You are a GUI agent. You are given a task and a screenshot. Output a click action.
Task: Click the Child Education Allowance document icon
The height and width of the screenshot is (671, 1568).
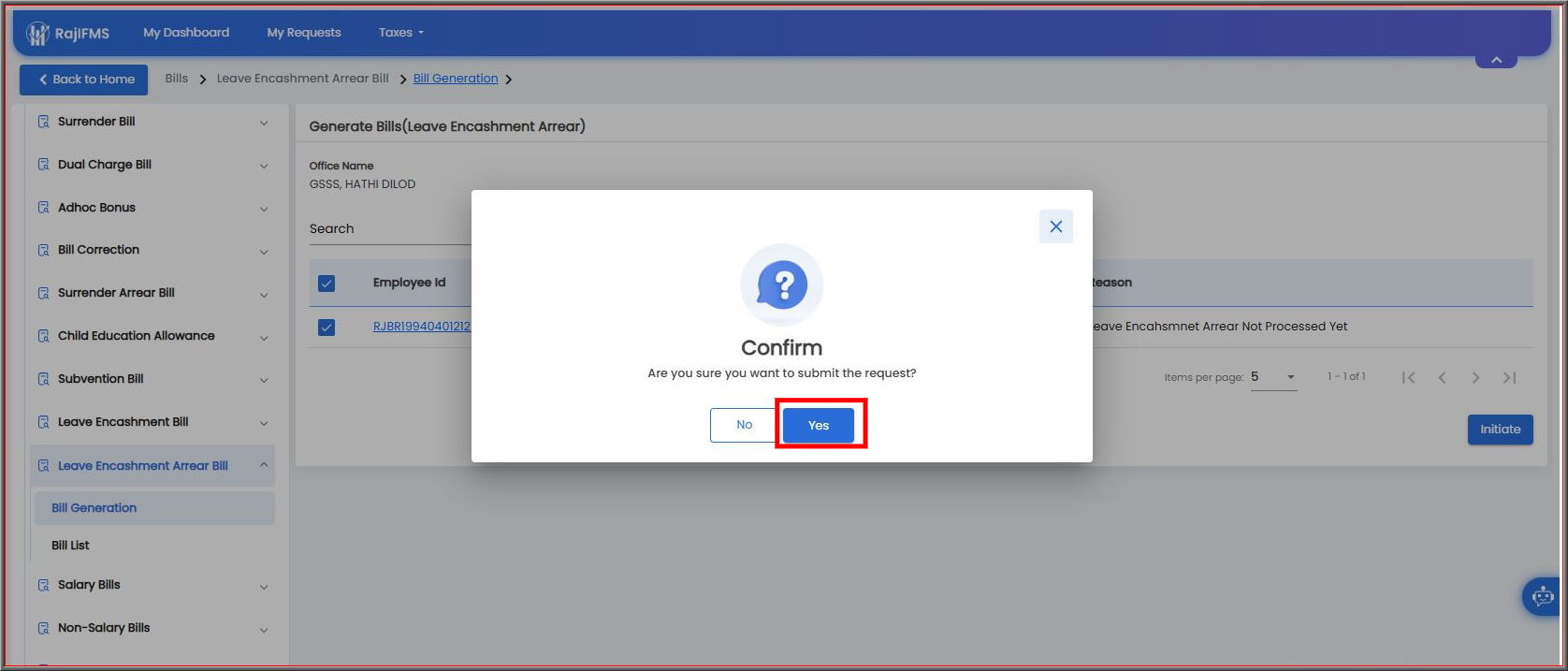click(x=43, y=336)
